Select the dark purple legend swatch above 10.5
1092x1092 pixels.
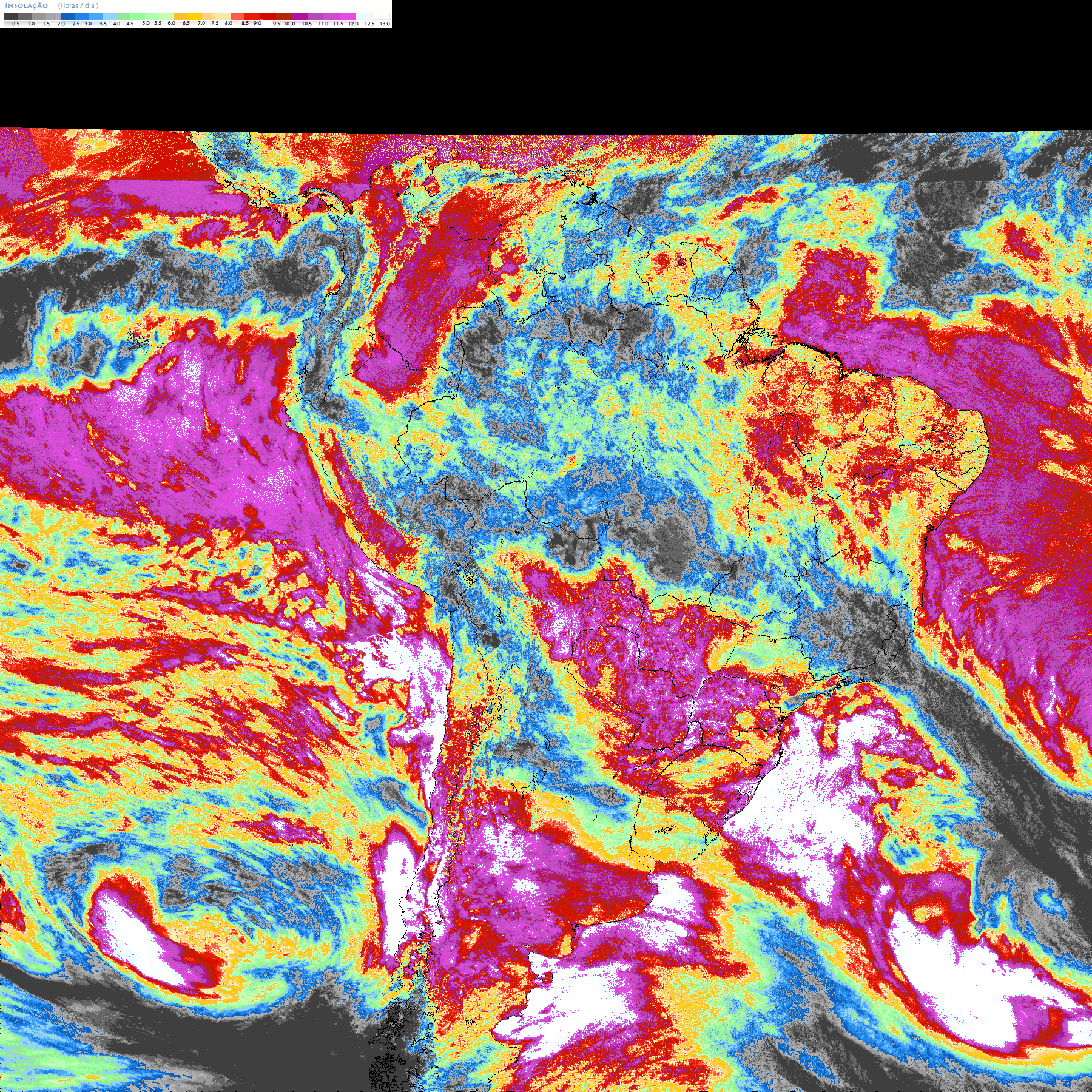pos(300,16)
